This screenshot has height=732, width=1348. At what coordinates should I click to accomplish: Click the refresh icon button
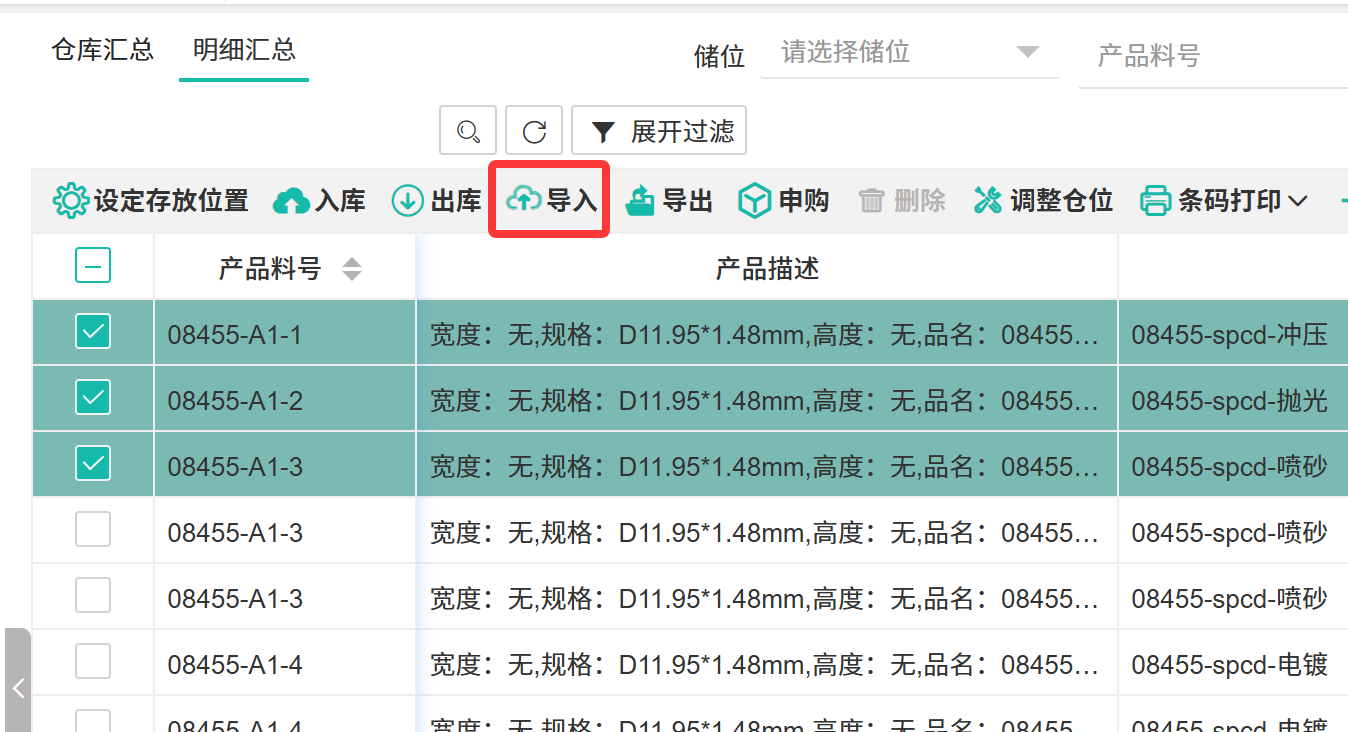(534, 131)
